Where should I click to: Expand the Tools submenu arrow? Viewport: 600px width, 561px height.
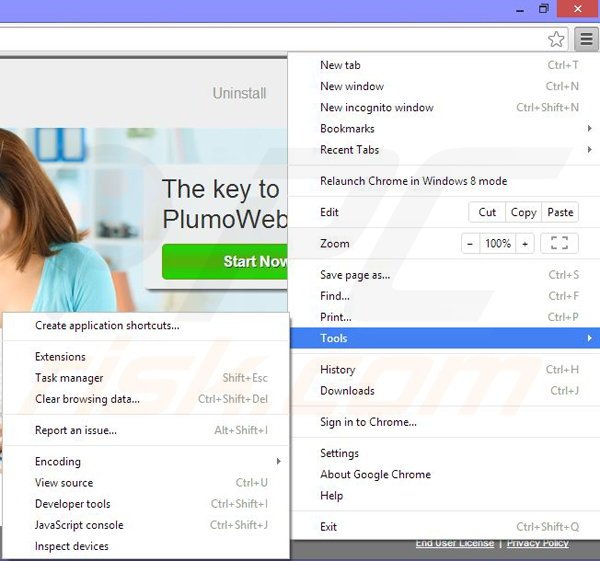tap(590, 338)
